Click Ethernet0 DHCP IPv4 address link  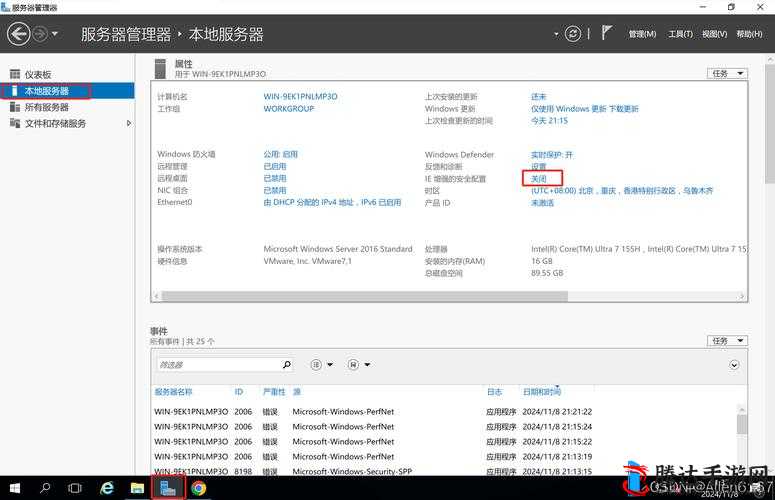[332, 202]
